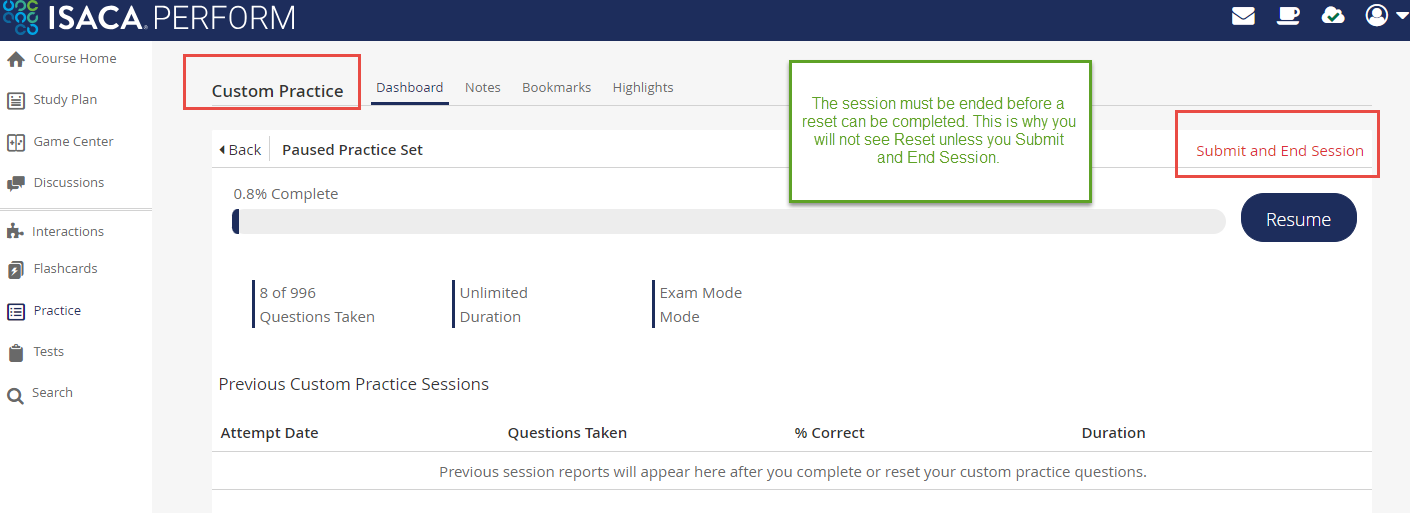Open the mail envelope icon
This screenshot has height=513, width=1410.
coord(1243,16)
